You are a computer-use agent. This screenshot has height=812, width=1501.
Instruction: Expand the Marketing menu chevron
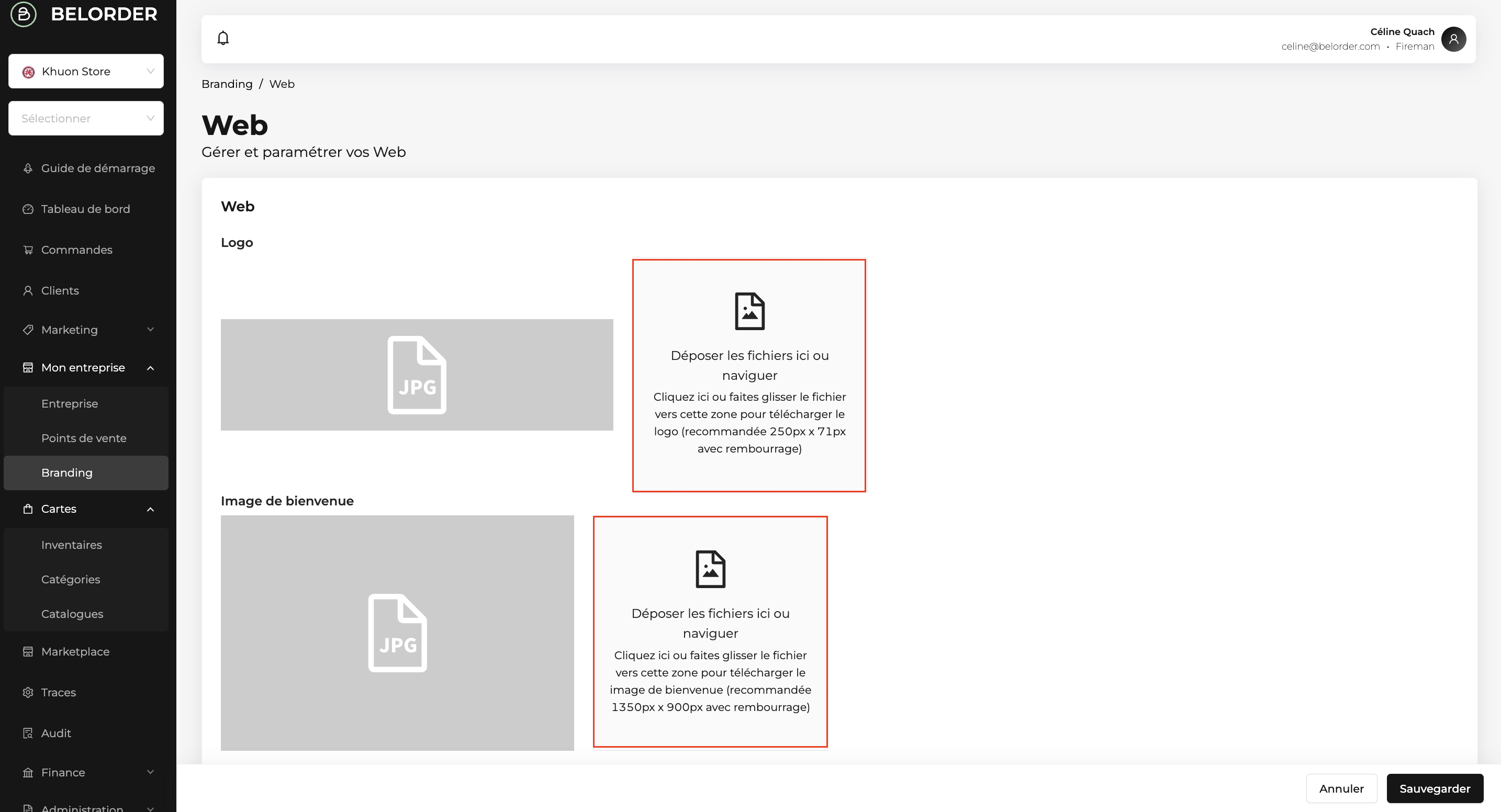[x=150, y=330]
